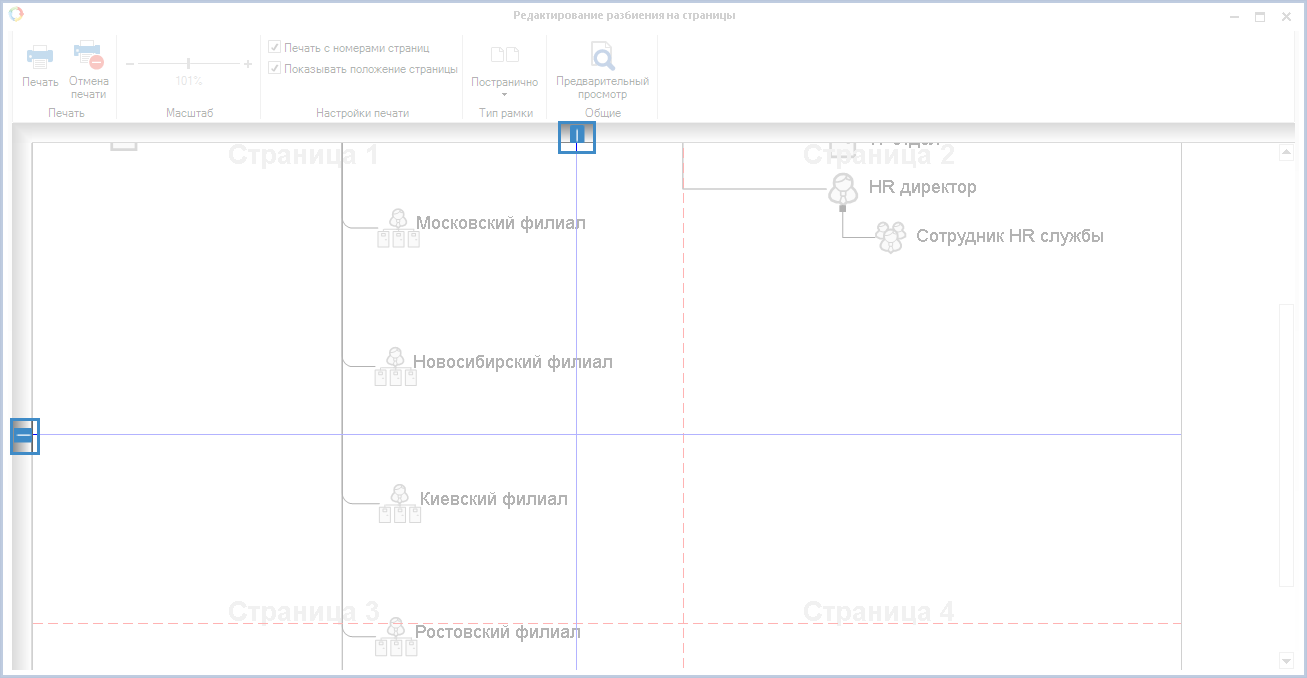Click the application logo icon
This screenshot has height=678, width=1307.
pyautogui.click(x=16, y=14)
